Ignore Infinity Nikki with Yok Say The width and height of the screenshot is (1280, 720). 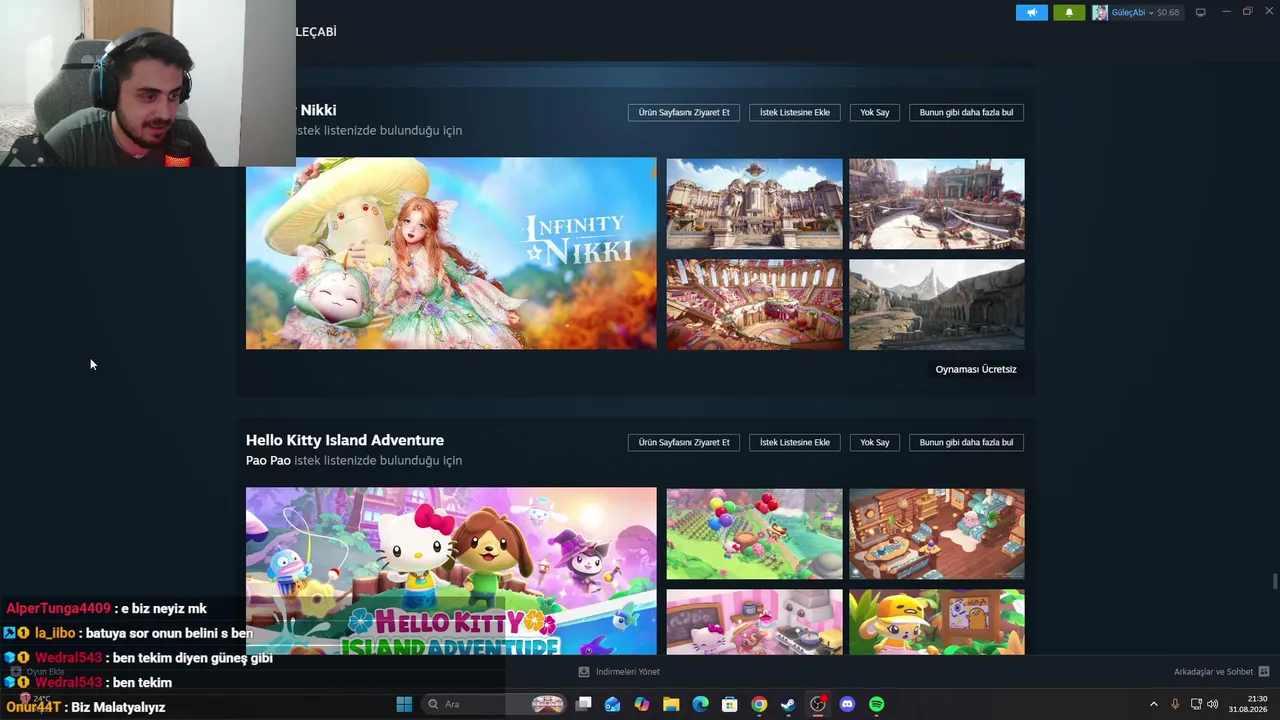click(875, 112)
